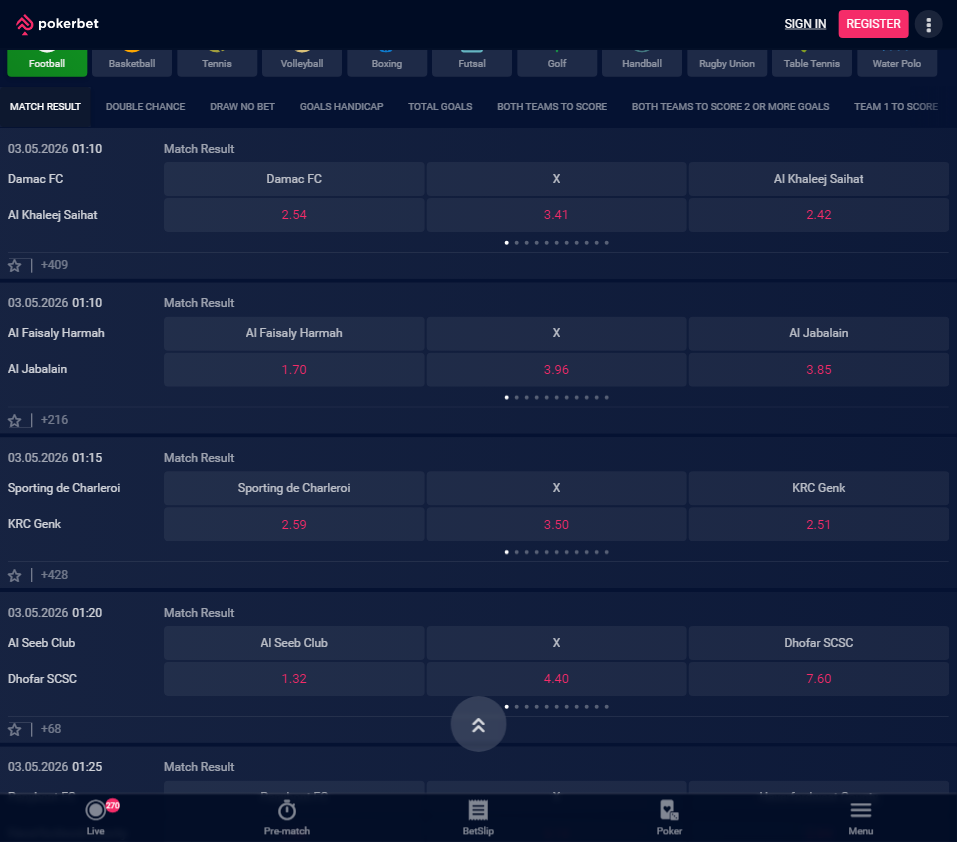Expand +428 more markets for Charleroi match
Image resolution: width=957 pixels, height=842 pixels.
(54, 575)
